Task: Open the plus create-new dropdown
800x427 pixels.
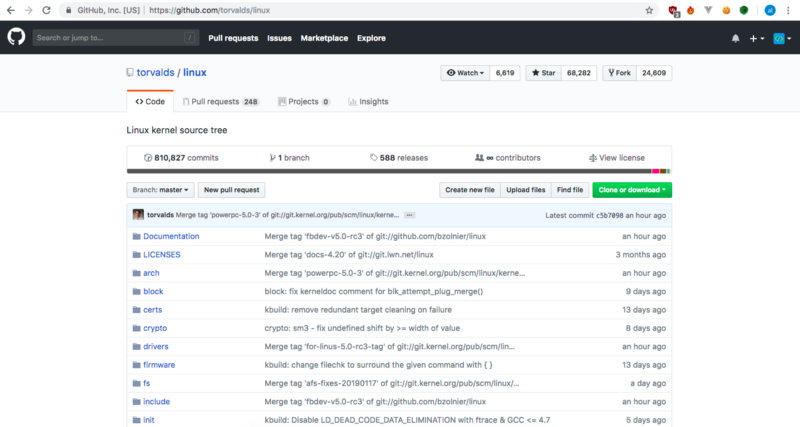Action: [757, 38]
